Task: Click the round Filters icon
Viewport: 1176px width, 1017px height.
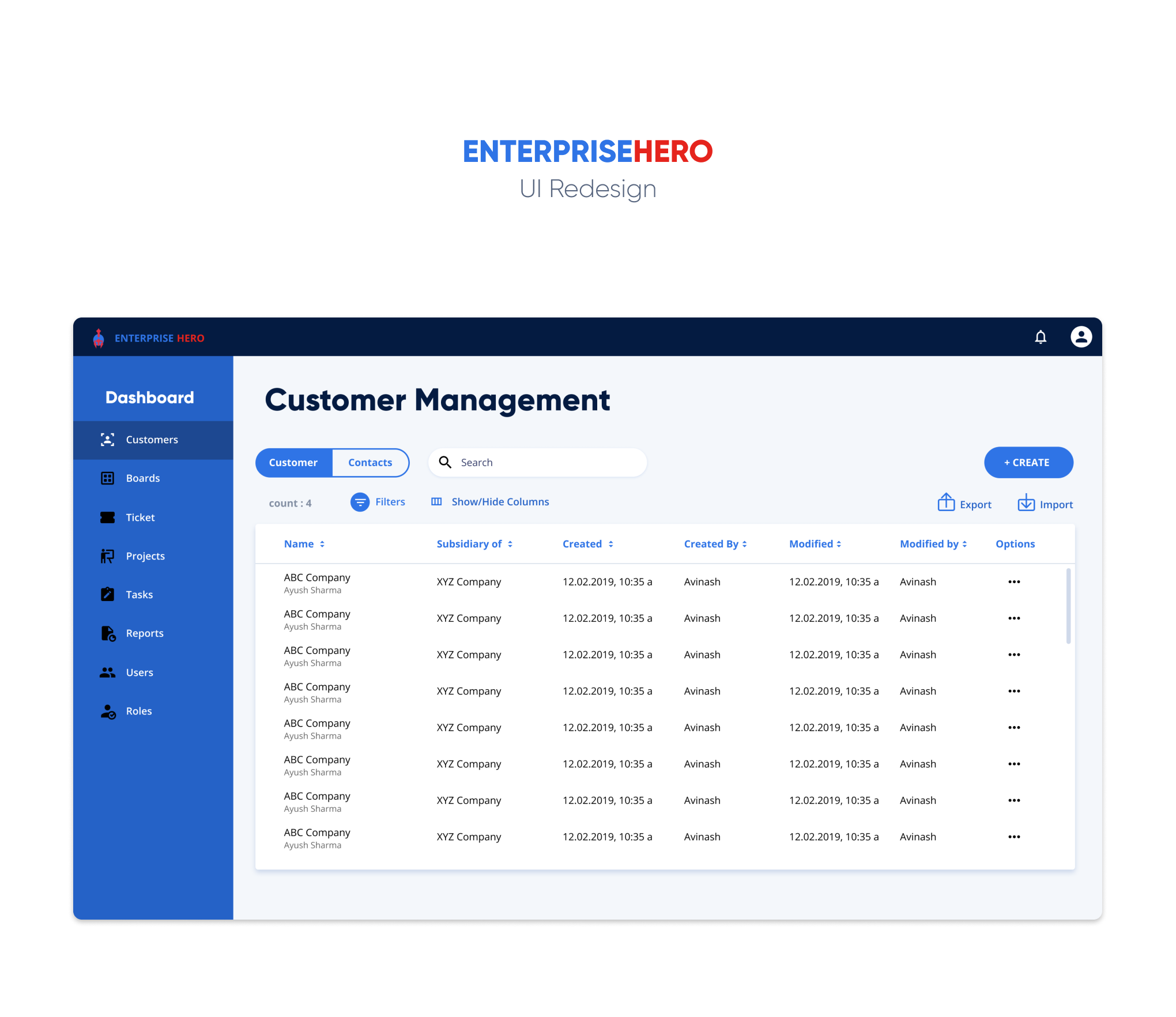Action: (360, 502)
